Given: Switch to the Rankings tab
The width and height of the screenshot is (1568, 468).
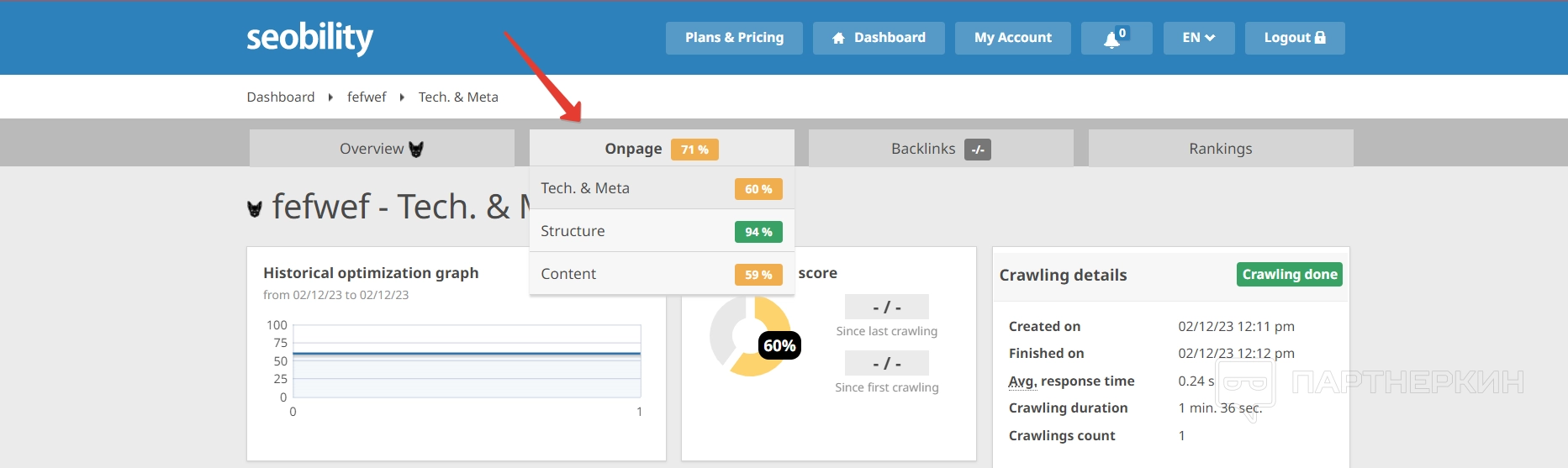Looking at the screenshot, I should tap(1220, 149).
